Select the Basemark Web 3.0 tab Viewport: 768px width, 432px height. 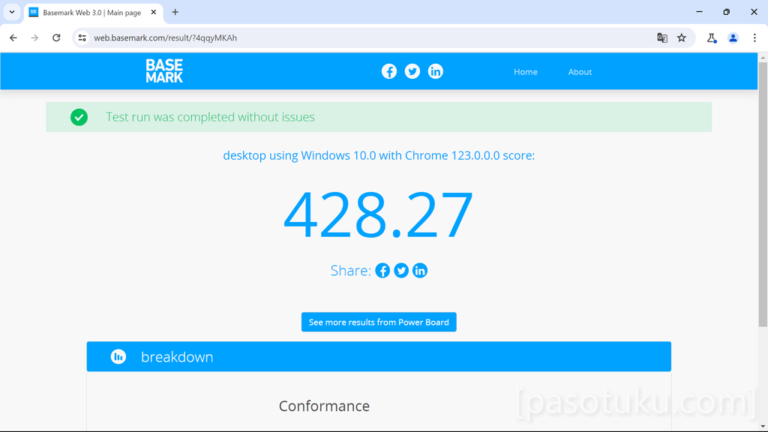90,12
